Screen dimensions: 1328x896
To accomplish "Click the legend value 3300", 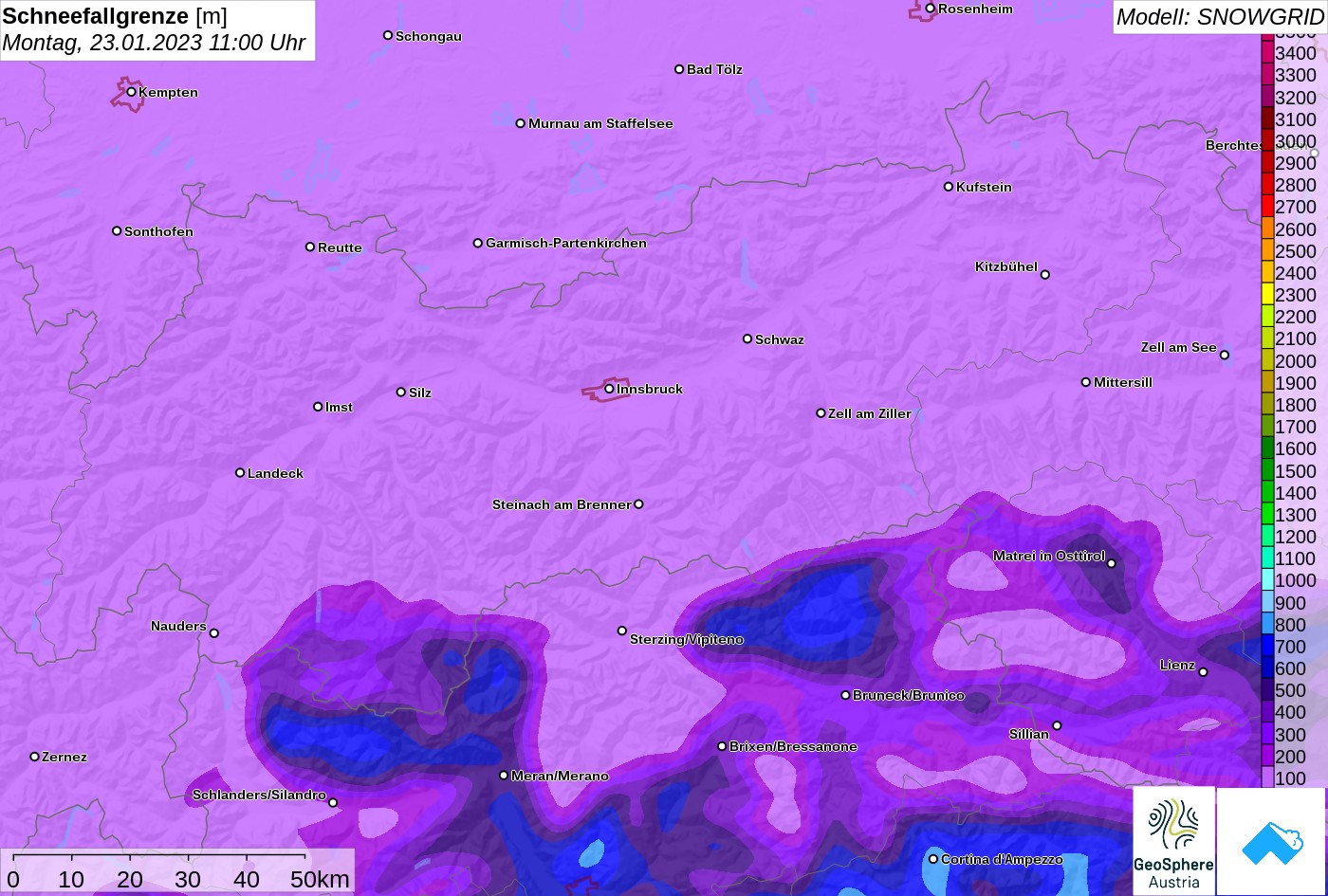I will point(1296,75).
